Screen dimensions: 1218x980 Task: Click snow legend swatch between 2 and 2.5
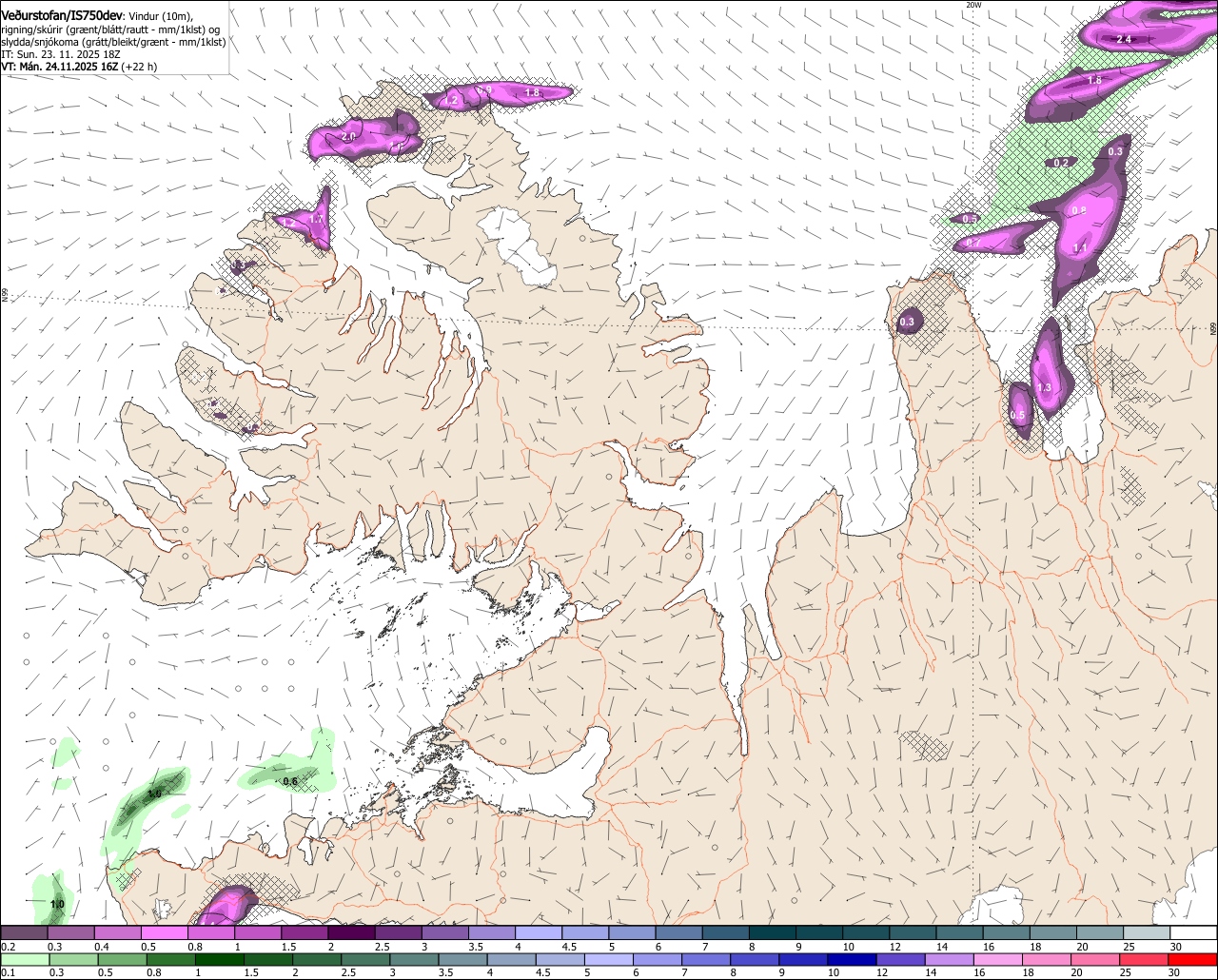351,933
